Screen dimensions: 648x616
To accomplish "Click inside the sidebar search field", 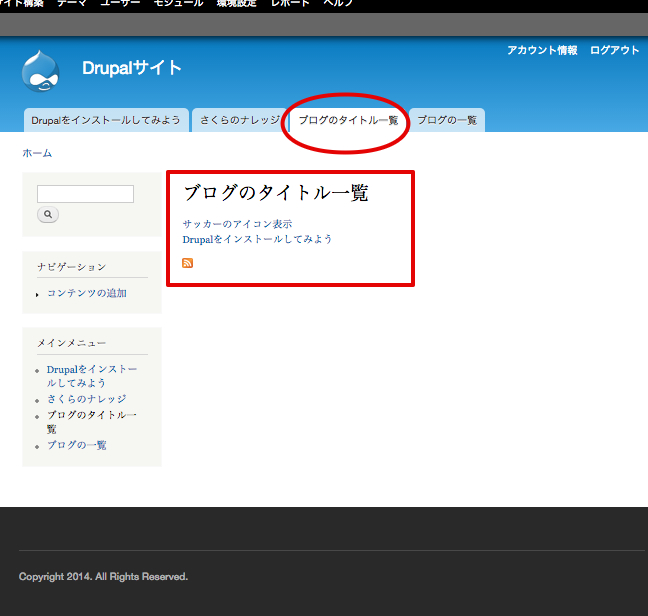I will (x=85, y=194).
